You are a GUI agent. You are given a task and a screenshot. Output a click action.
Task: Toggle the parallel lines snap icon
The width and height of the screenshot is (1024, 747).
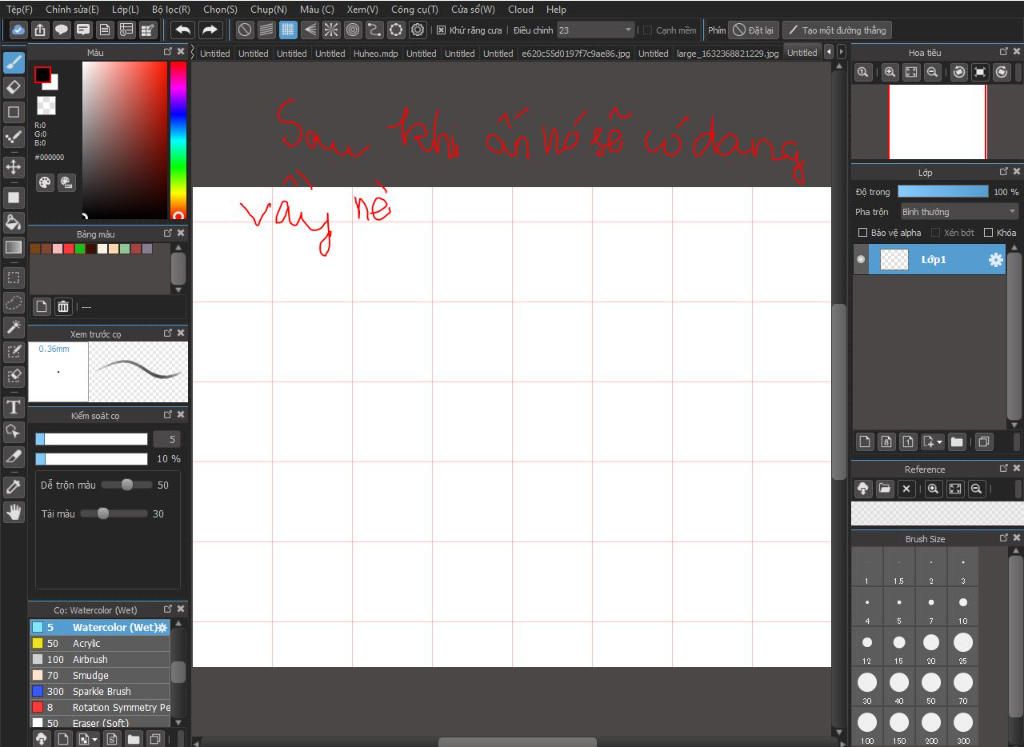pyautogui.click(x=266, y=30)
